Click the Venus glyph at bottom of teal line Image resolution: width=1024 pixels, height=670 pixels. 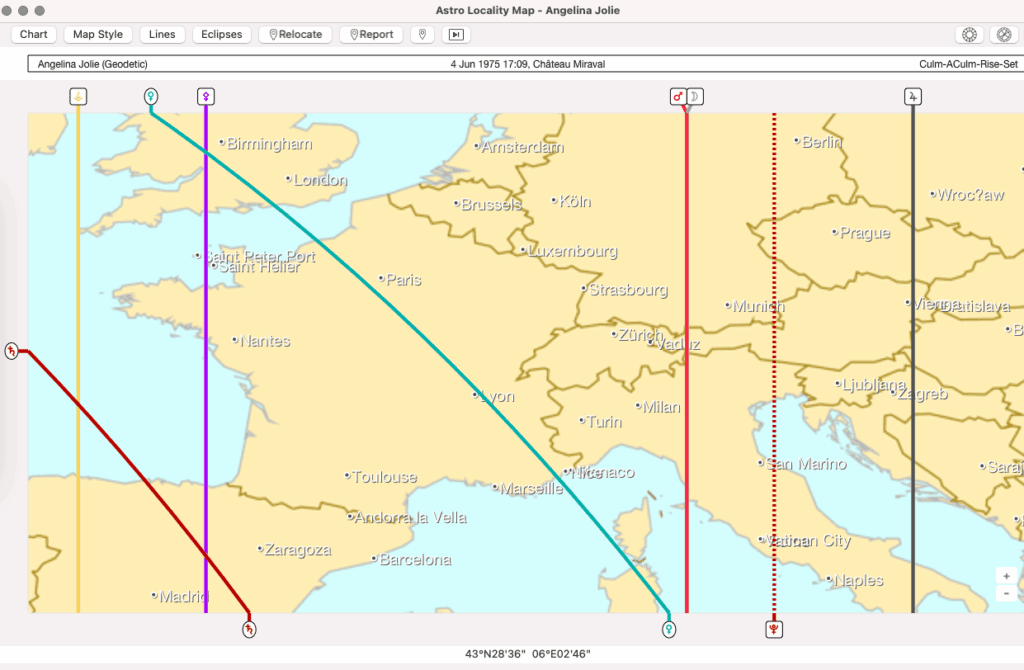click(670, 629)
